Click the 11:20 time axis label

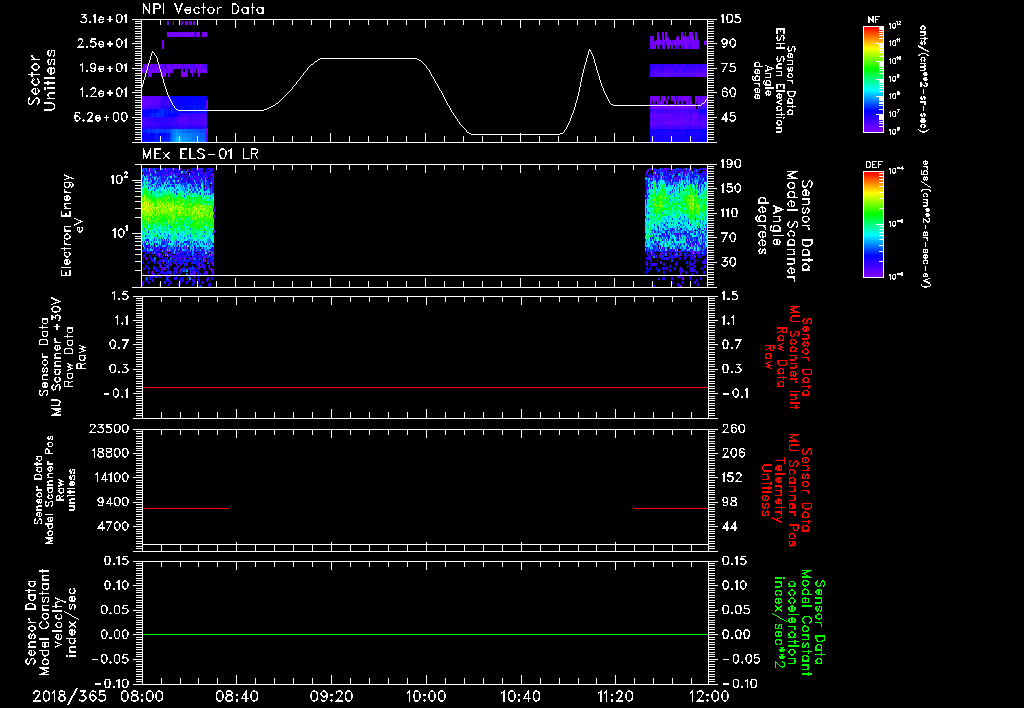click(615, 696)
